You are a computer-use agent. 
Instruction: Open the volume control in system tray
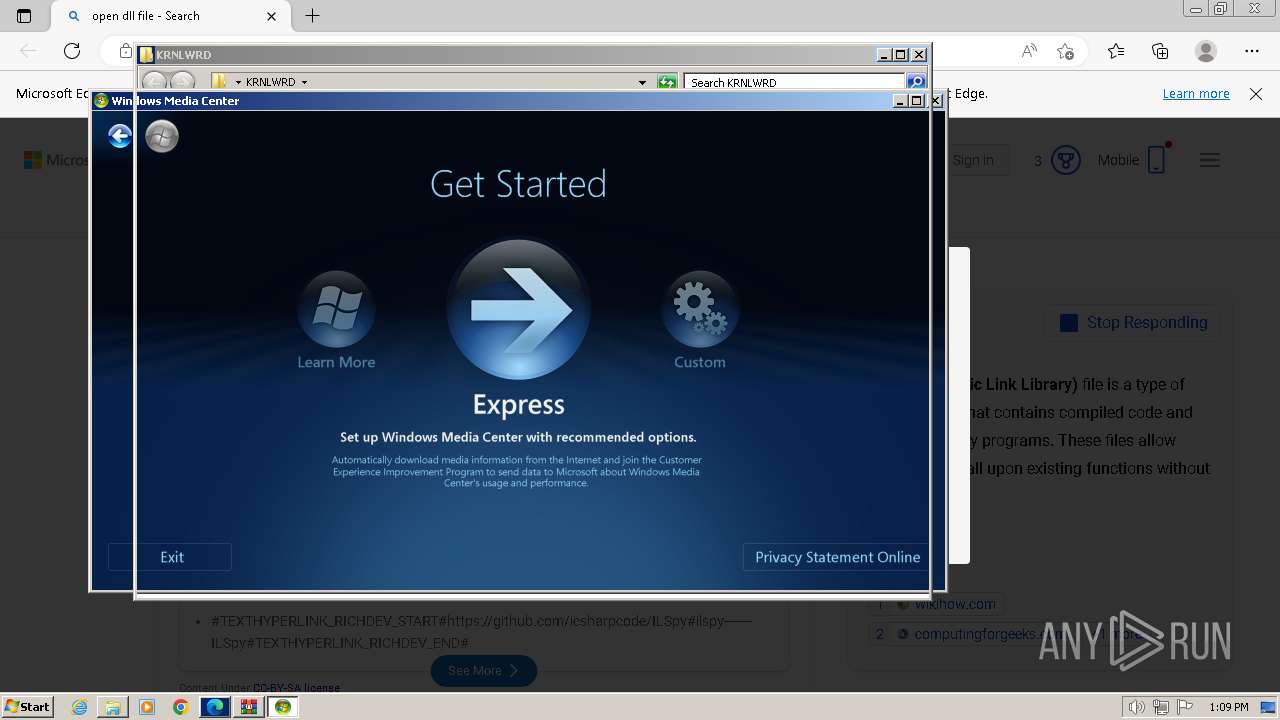tap(1137, 707)
